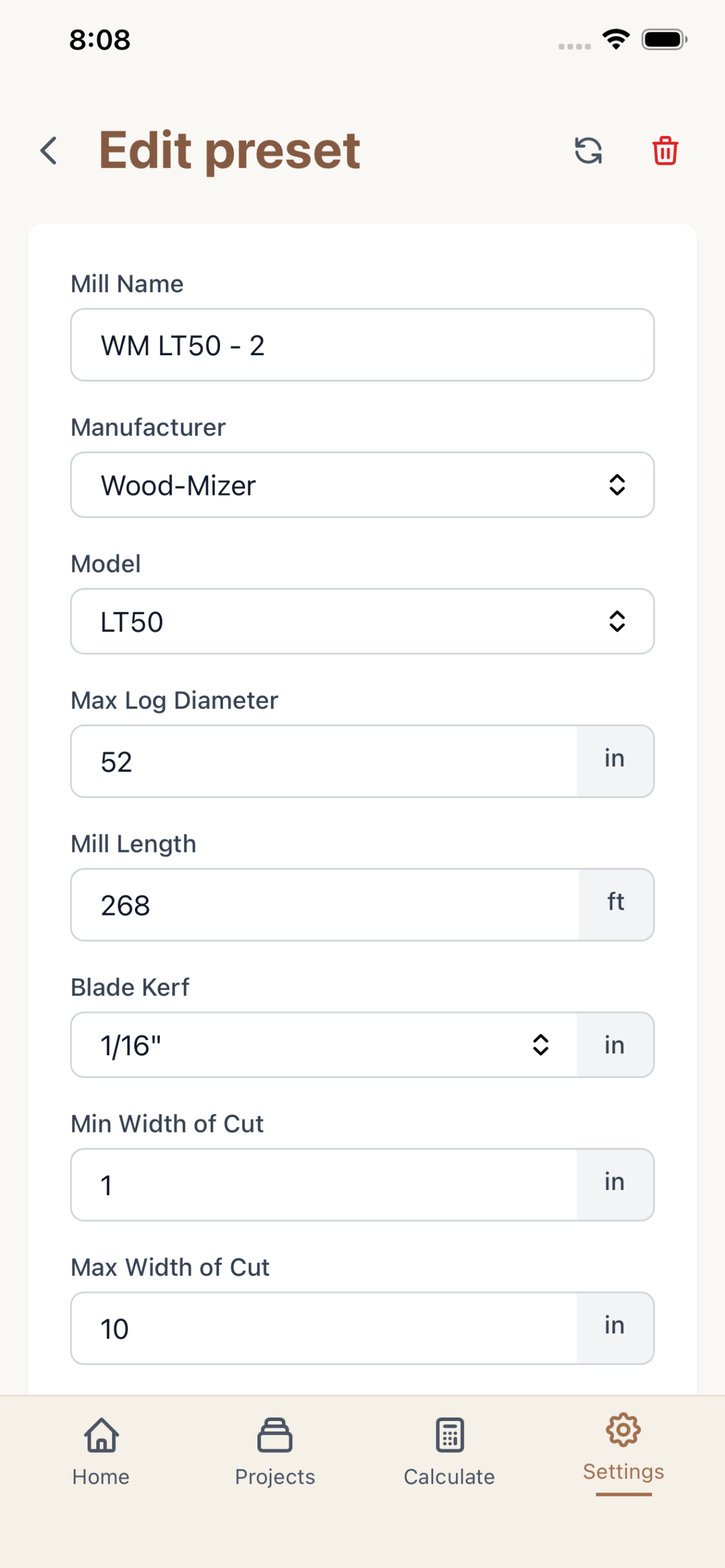Open the Home tab icon

[101, 1435]
